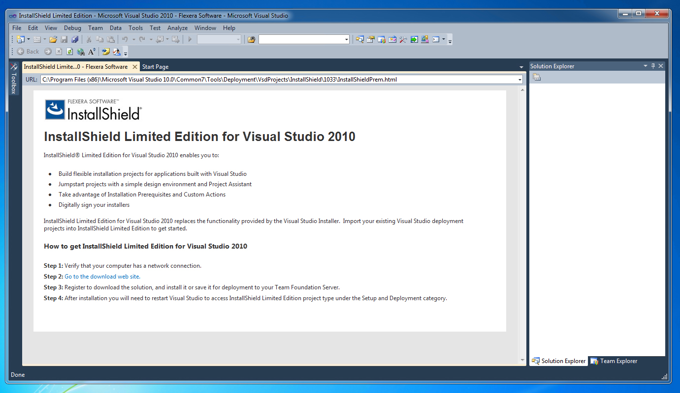The image size is (680, 393).
Task: Click the page scrollbar up arrow
Action: (522, 90)
